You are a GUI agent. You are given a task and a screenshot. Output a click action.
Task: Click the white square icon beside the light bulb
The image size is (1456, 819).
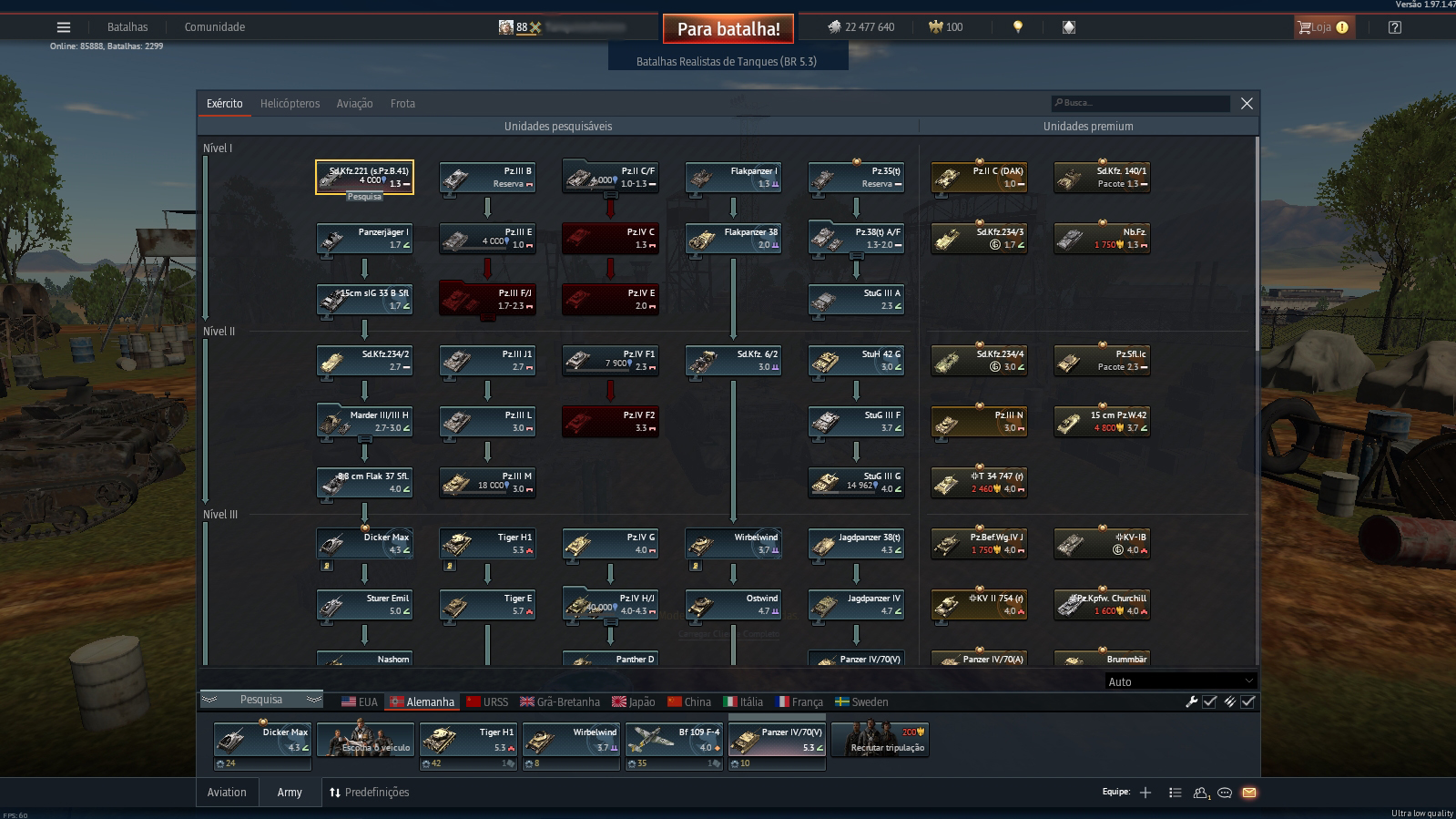click(1069, 27)
